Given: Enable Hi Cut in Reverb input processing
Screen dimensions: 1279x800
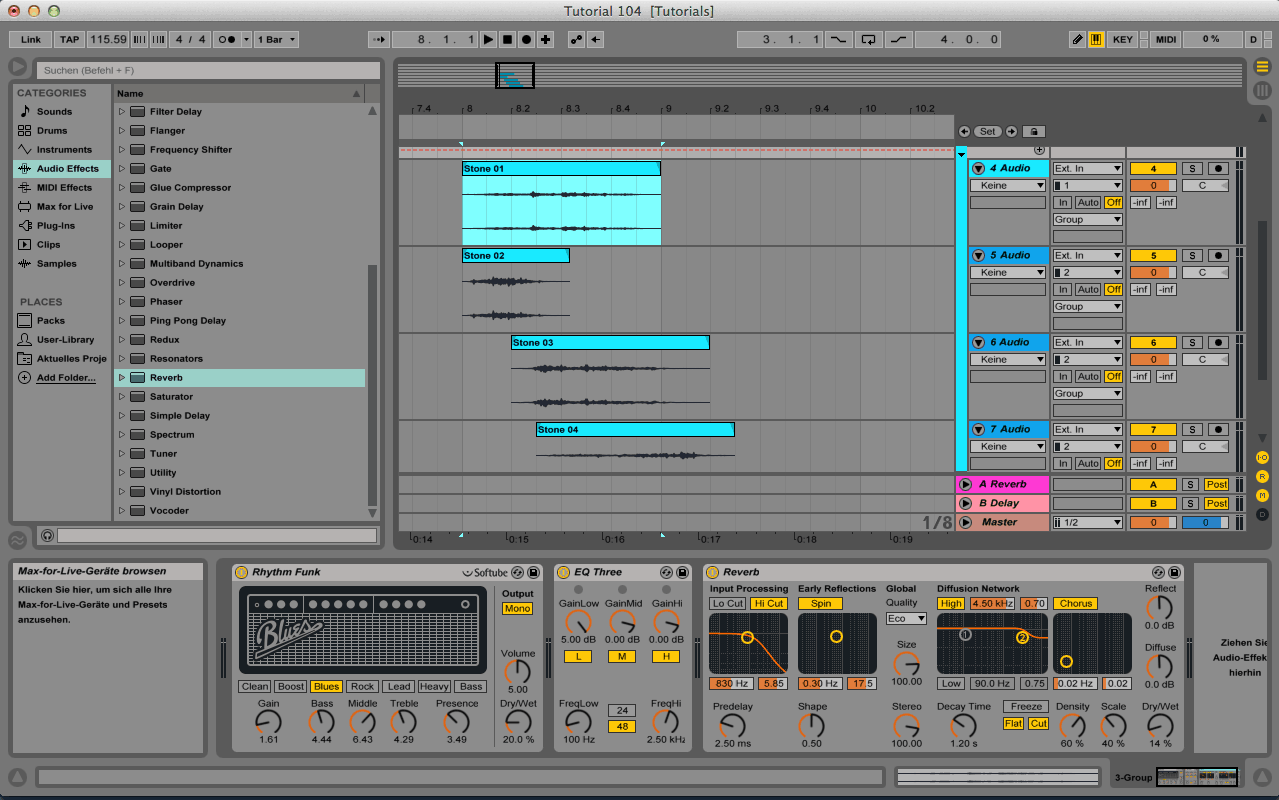Looking at the screenshot, I should 768,604.
